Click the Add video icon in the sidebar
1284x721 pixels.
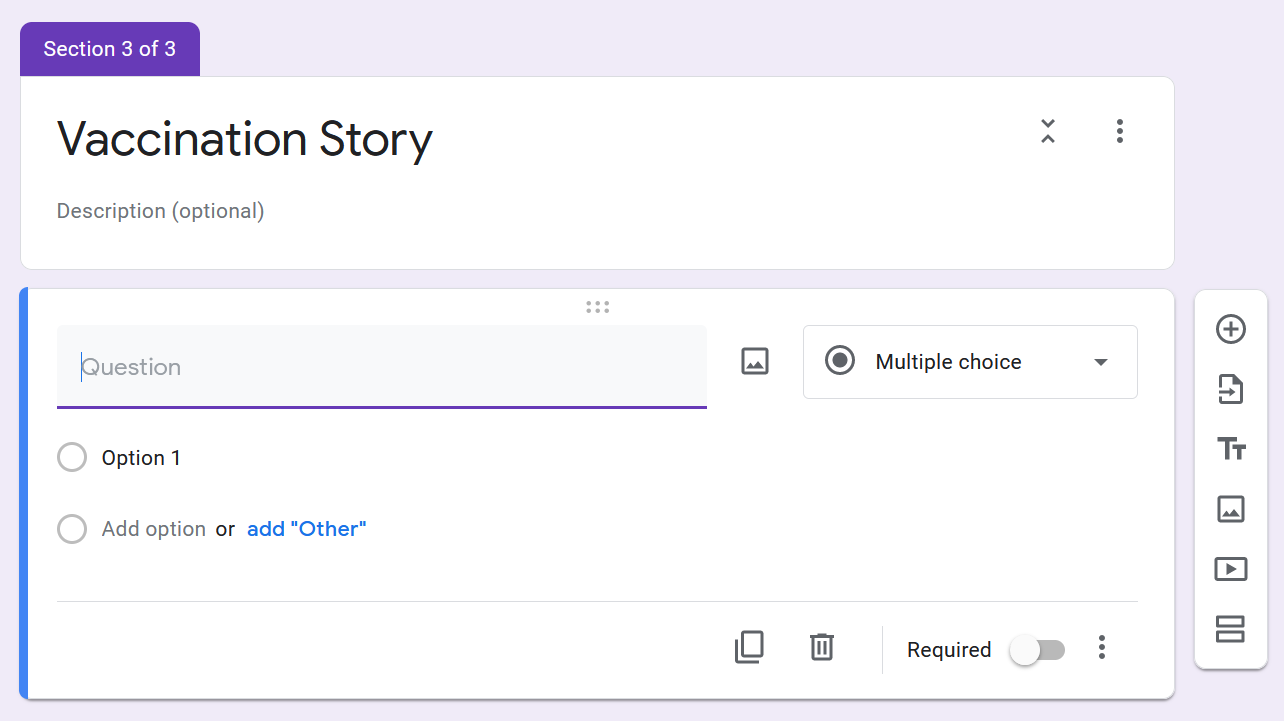click(1230, 569)
